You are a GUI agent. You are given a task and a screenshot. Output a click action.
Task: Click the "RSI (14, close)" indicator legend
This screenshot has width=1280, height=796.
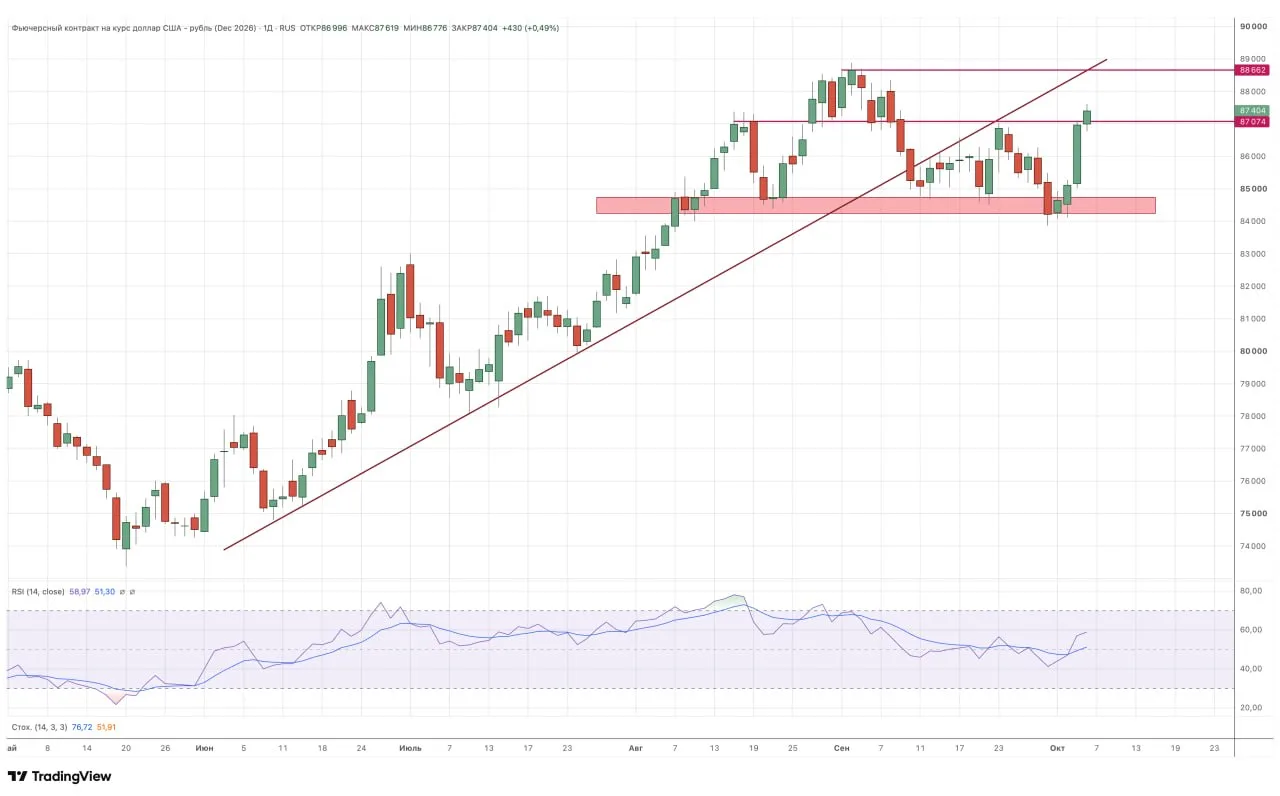pyautogui.click(x=38, y=592)
